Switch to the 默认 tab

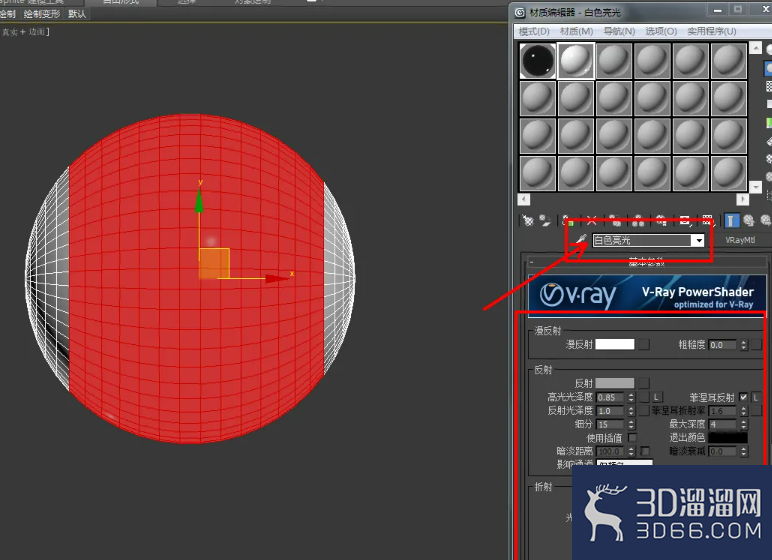point(77,14)
